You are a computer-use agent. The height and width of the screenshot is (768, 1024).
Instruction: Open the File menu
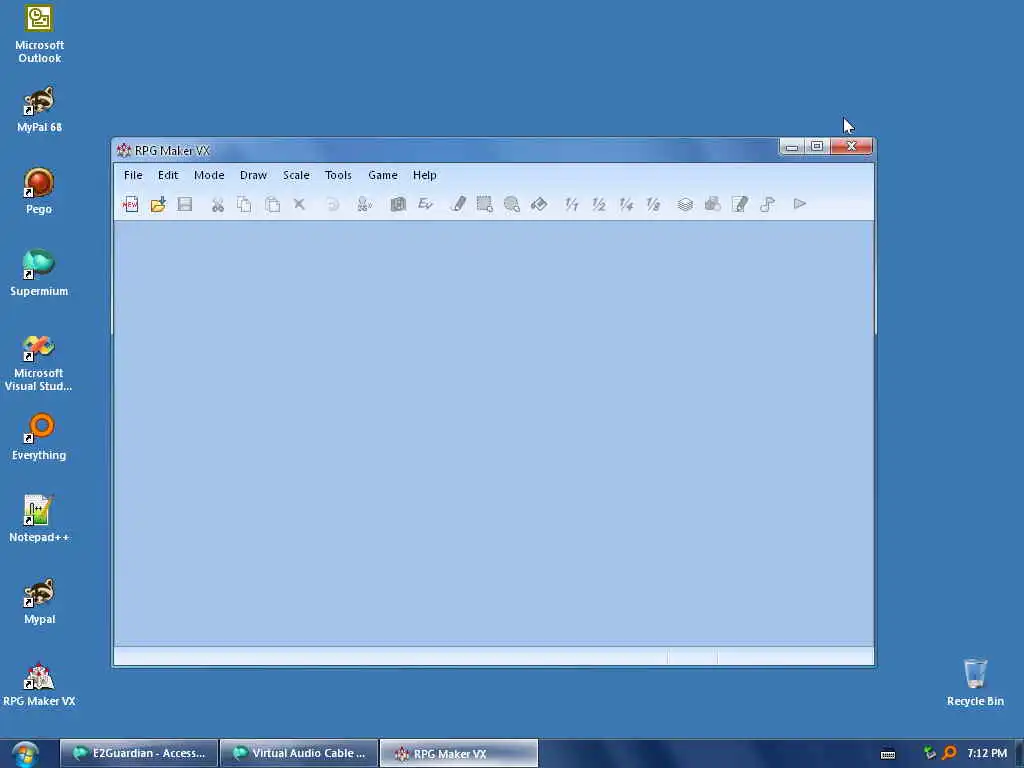tap(133, 175)
